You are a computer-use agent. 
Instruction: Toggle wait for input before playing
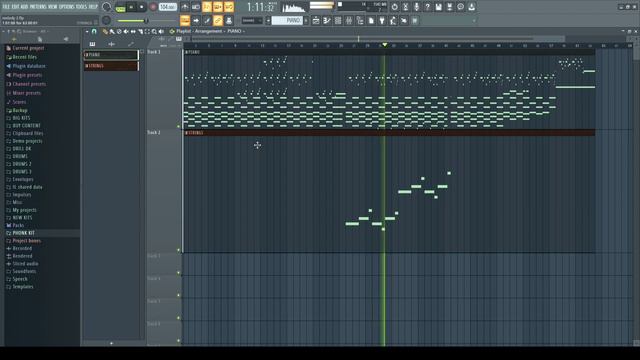point(196,7)
